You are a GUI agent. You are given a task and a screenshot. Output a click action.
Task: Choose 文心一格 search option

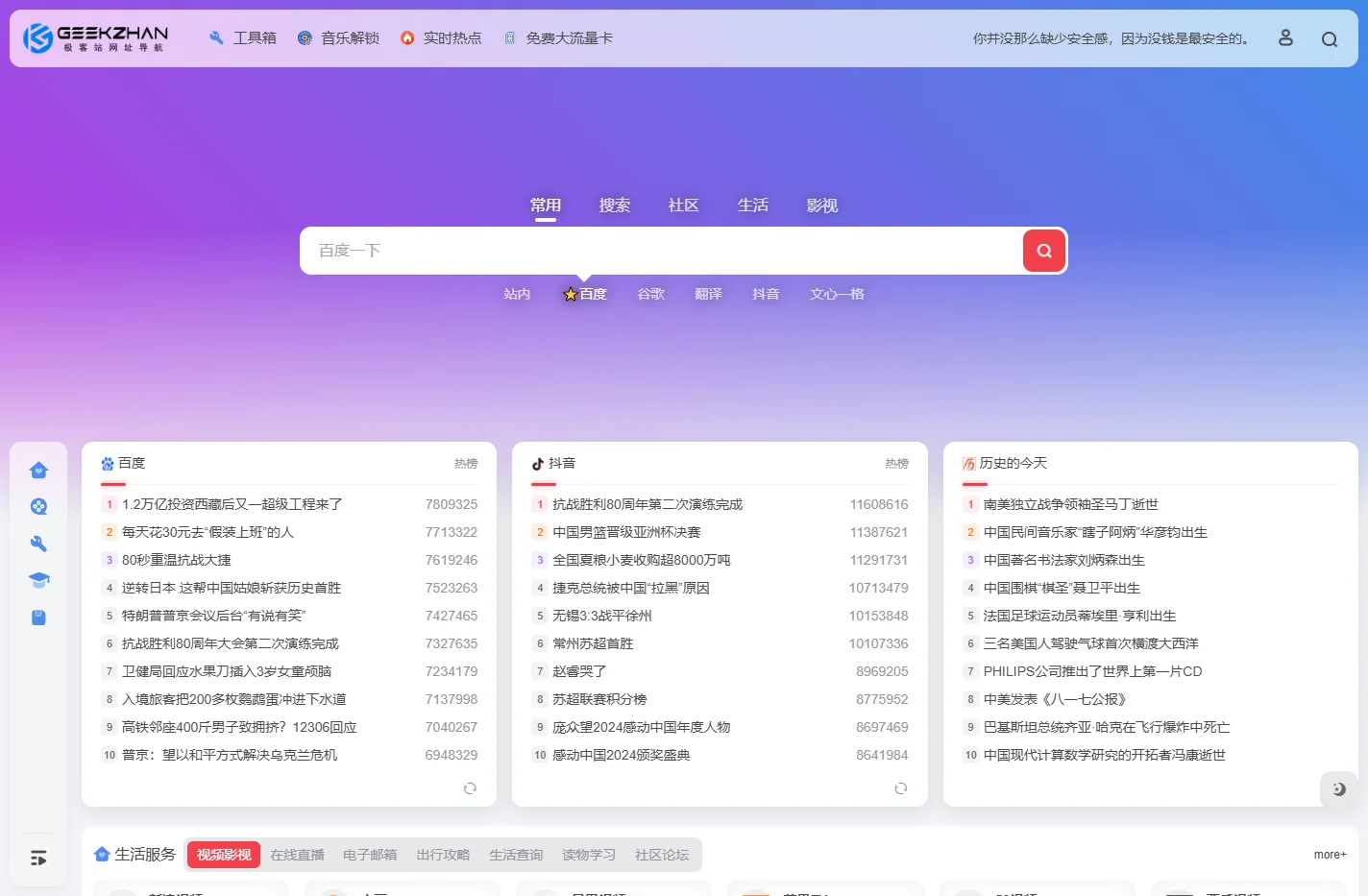(x=837, y=294)
